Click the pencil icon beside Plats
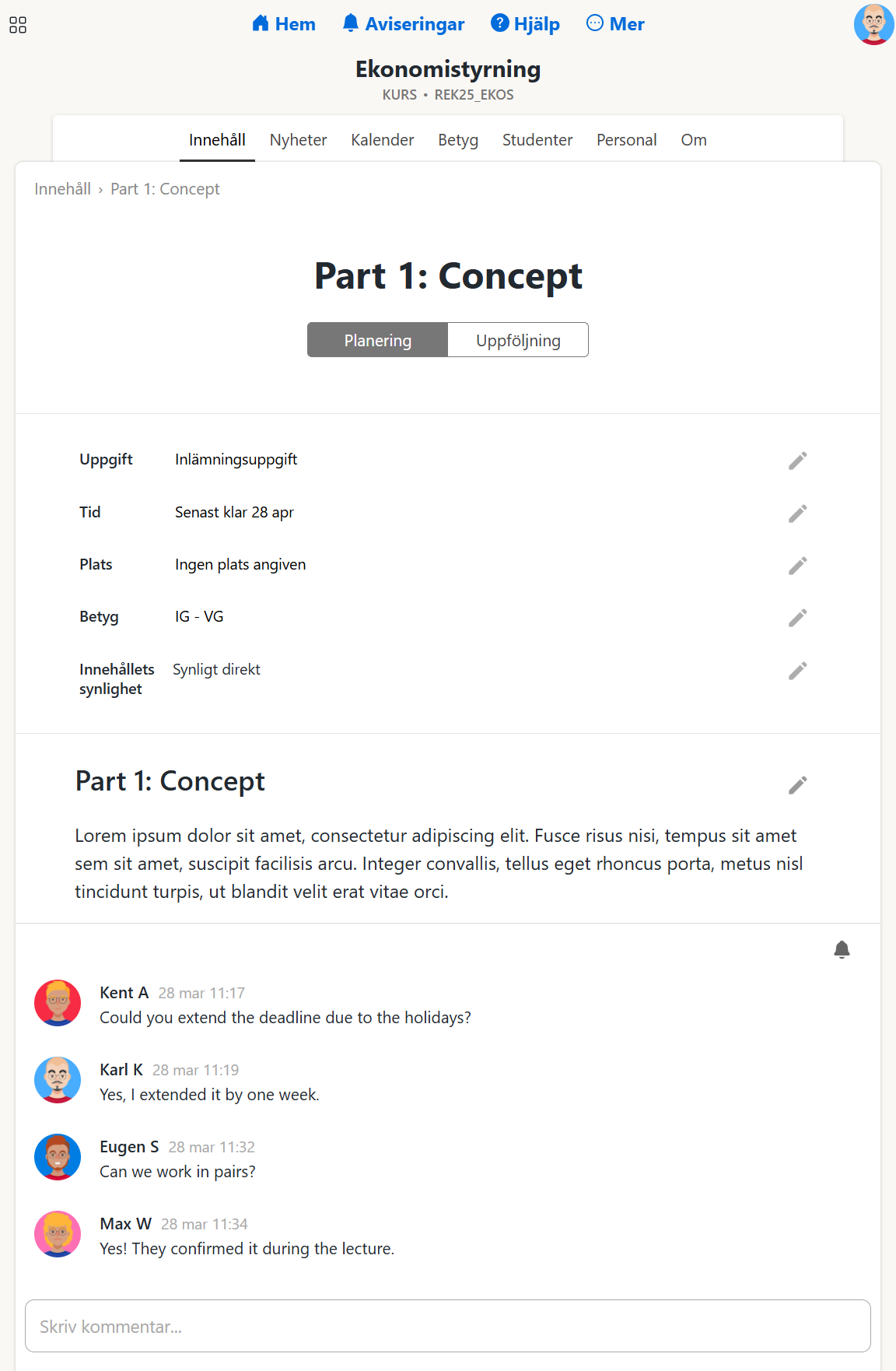 (x=797, y=566)
